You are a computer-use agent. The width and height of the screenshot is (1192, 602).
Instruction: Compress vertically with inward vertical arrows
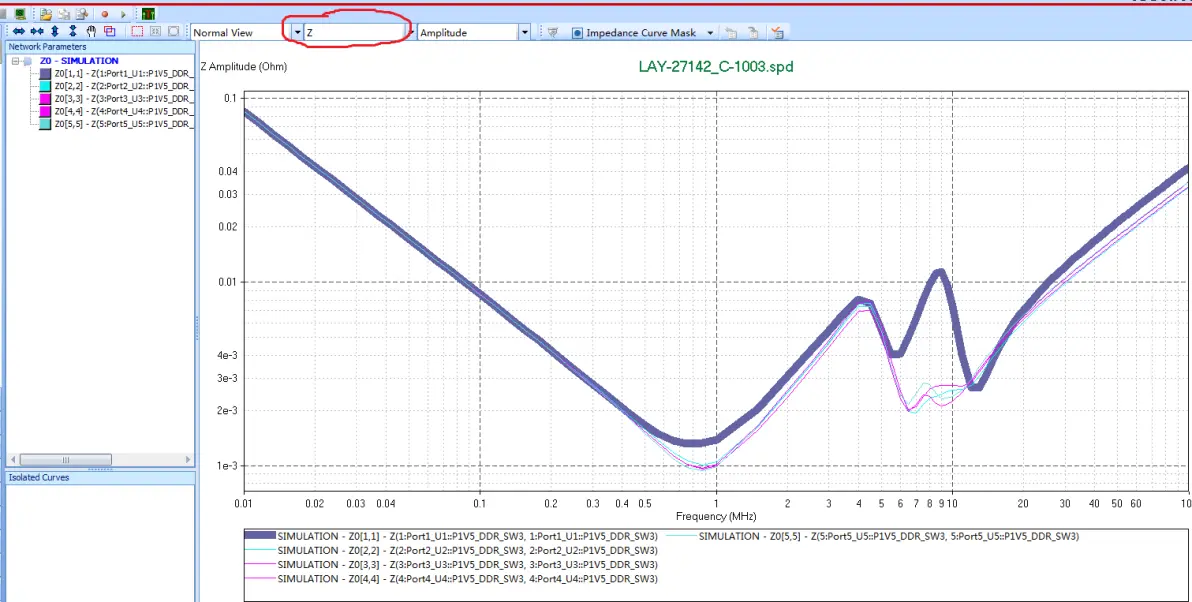pos(73,32)
